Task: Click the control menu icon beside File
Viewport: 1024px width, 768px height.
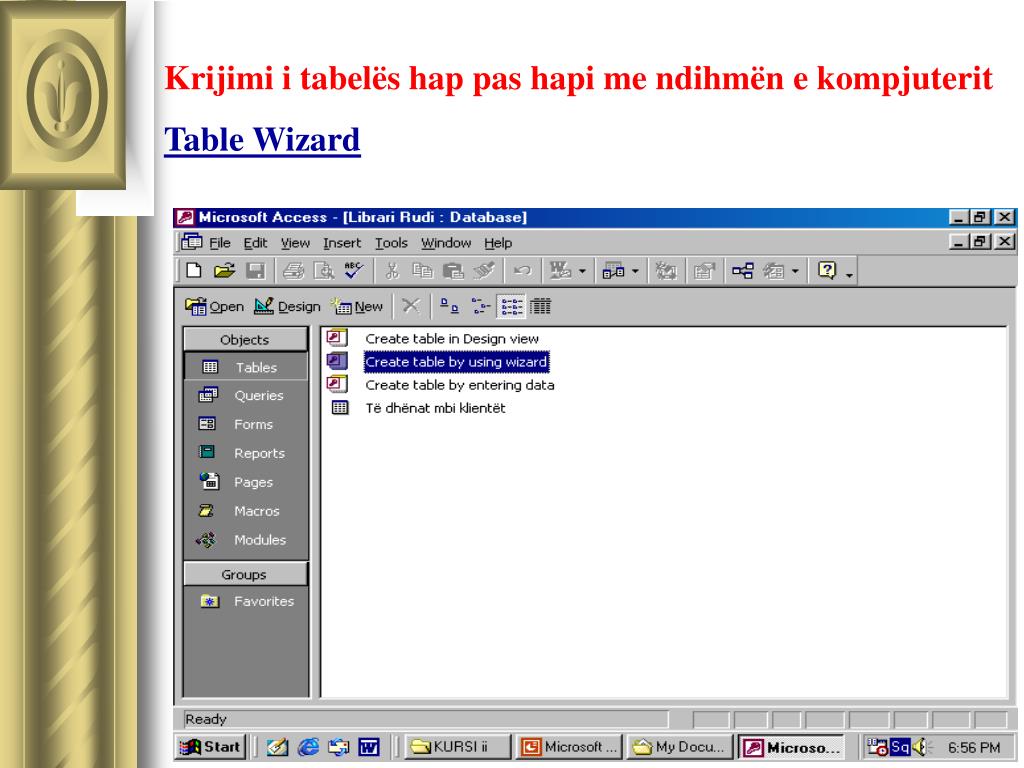Action: click(191, 242)
